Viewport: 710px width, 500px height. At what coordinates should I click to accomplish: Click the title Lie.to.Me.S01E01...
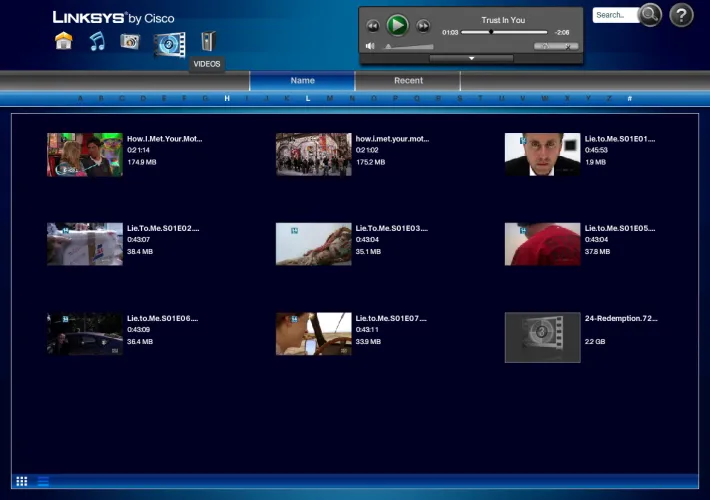coord(619,139)
